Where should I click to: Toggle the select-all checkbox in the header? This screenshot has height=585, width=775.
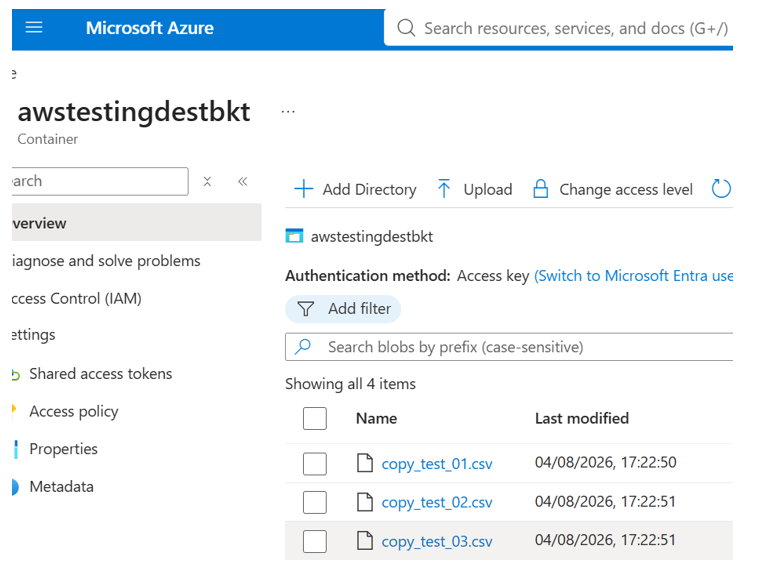pos(315,418)
